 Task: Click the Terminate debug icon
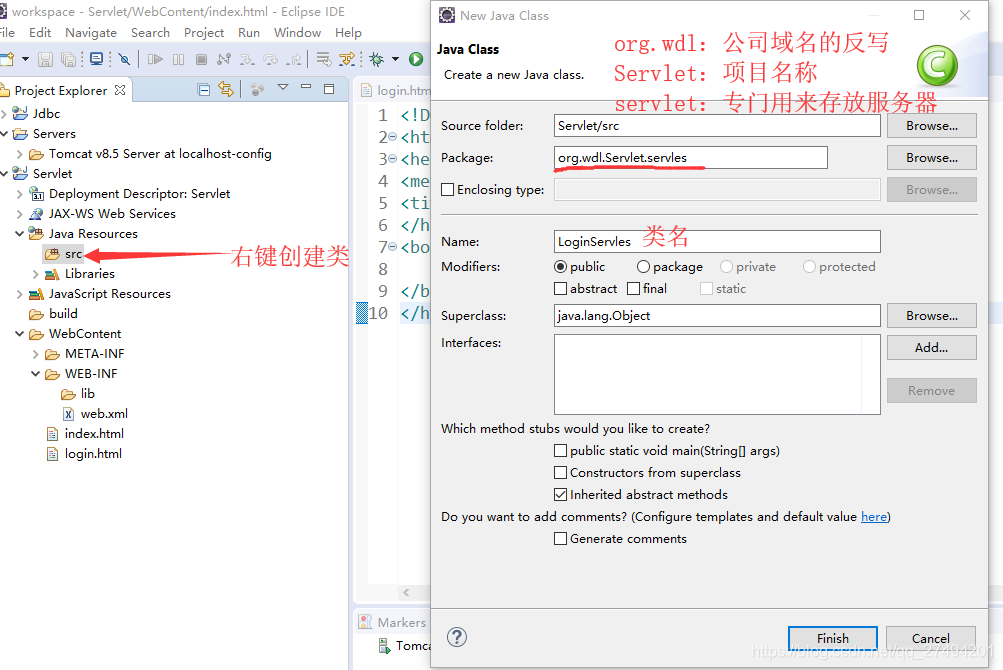point(201,60)
